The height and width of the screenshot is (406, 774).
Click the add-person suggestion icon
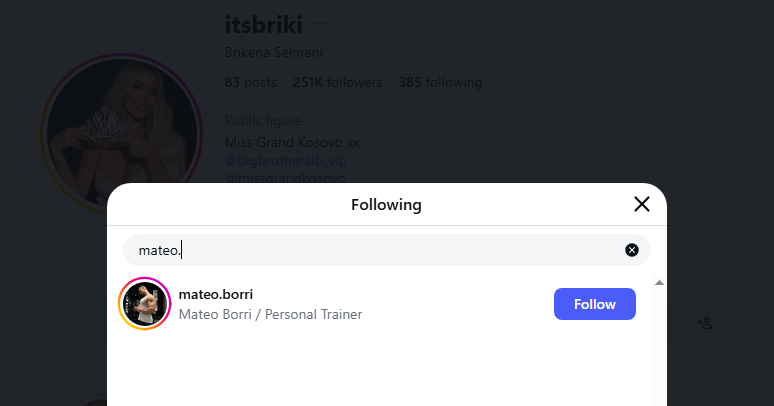(x=704, y=322)
